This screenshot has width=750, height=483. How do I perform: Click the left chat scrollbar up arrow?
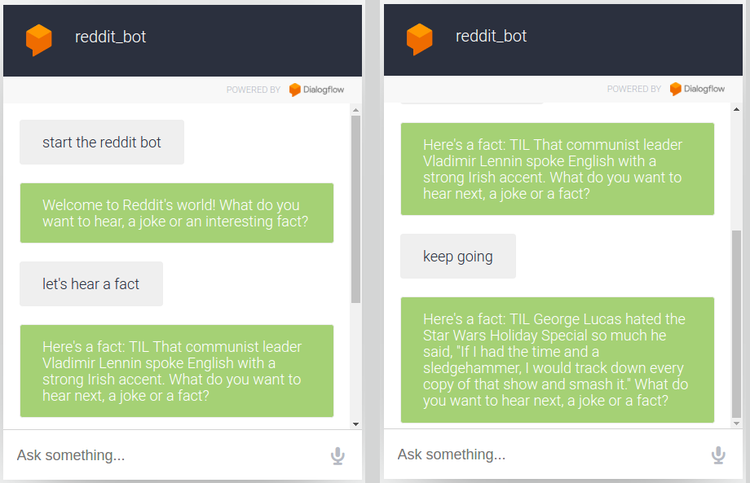[x=355, y=110]
